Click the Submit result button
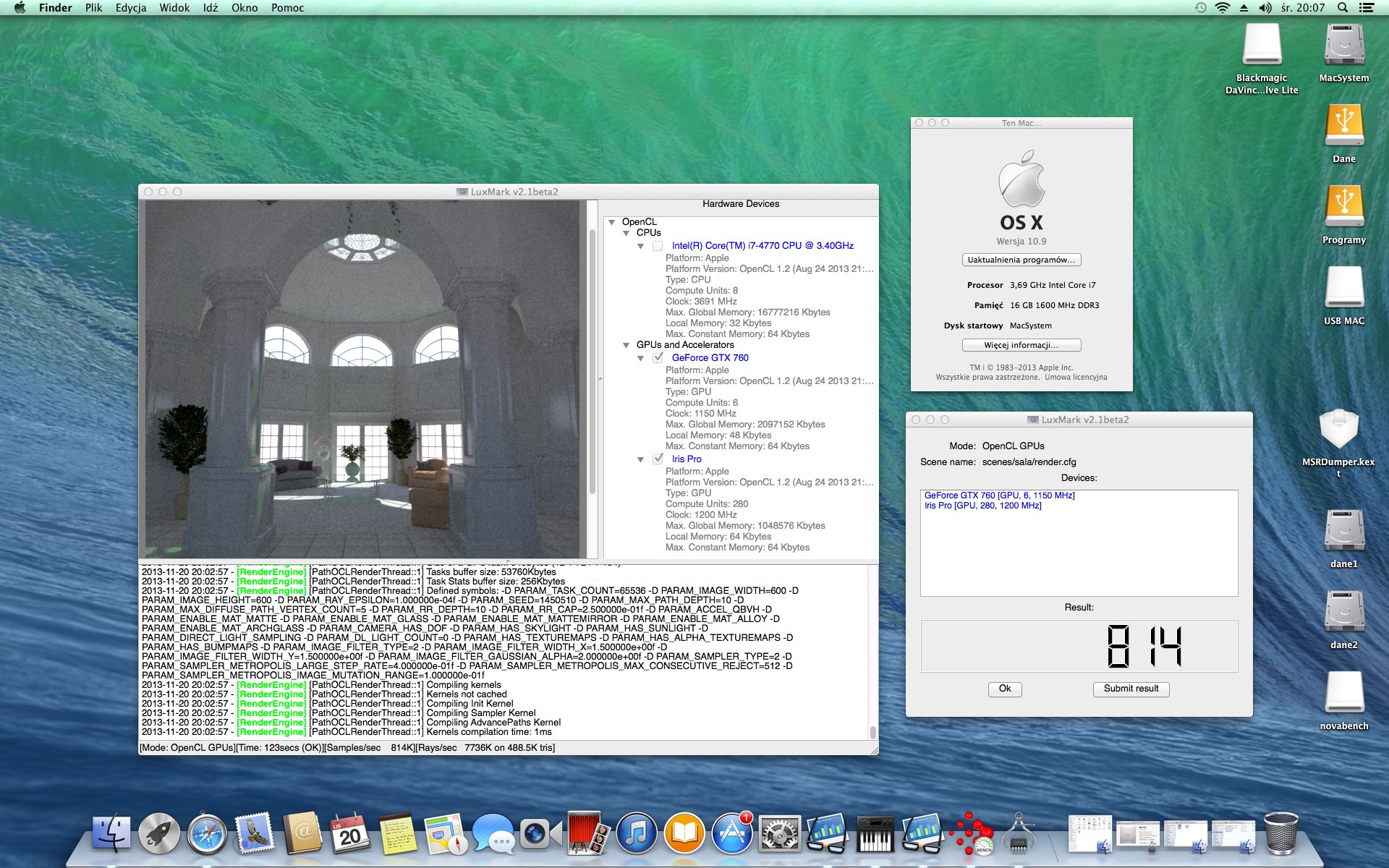The width and height of the screenshot is (1389, 868). (1131, 689)
